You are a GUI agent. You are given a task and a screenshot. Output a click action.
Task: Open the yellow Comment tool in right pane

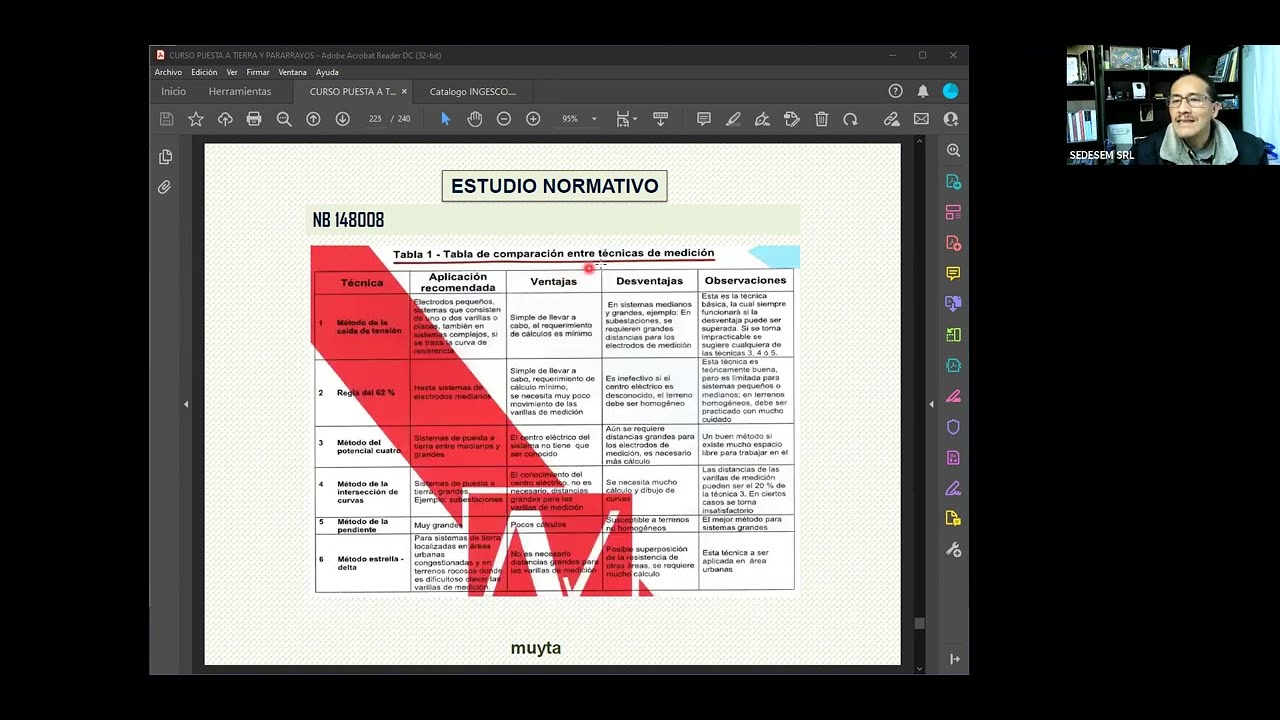tap(953, 273)
